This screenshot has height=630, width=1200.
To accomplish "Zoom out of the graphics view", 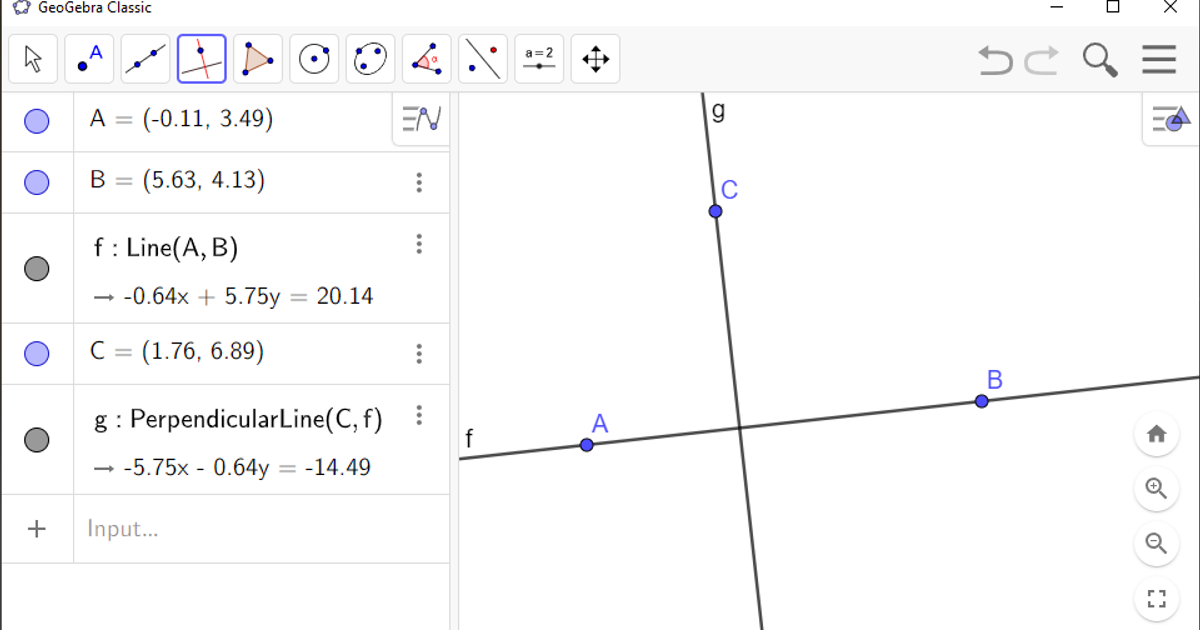I will (x=1156, y=544).
